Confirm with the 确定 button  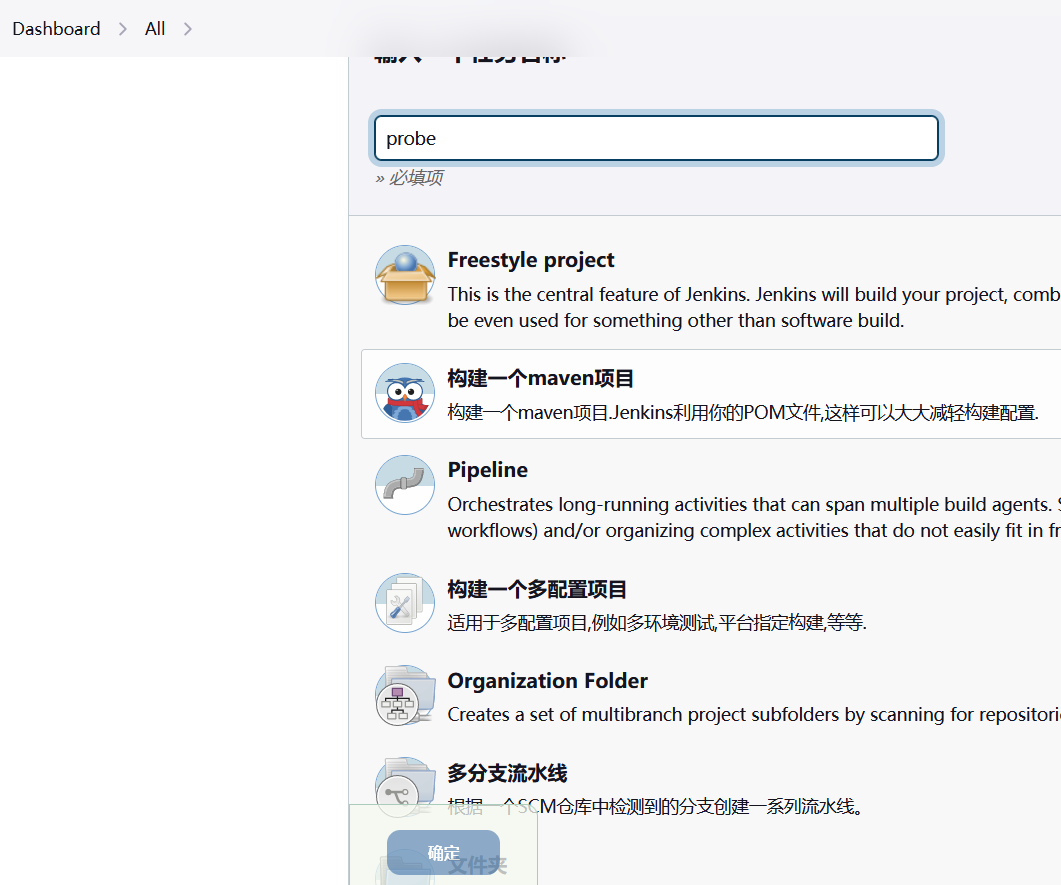pos(443,853)
